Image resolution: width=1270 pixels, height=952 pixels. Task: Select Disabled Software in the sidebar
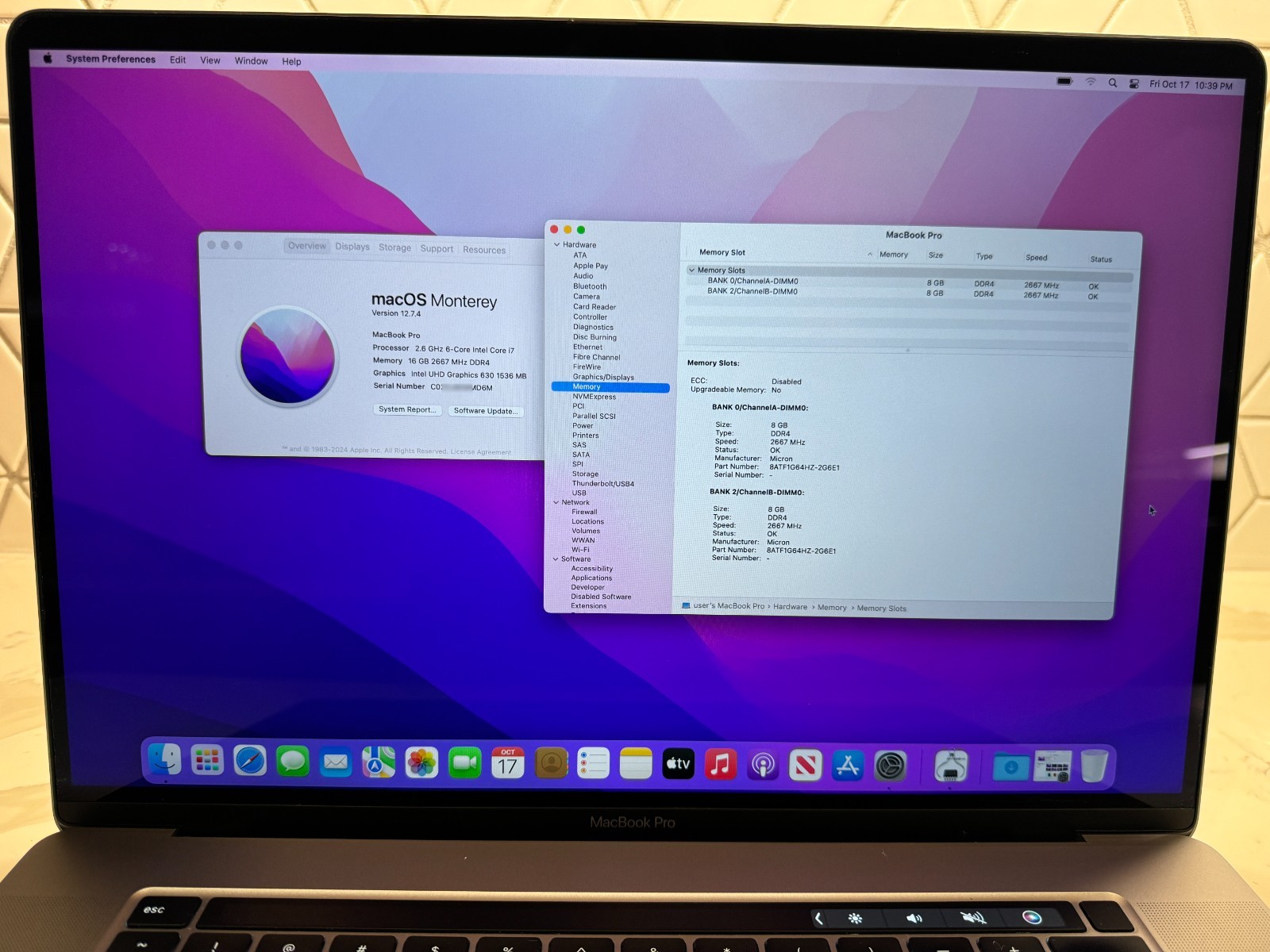click(x=601, y=597)
